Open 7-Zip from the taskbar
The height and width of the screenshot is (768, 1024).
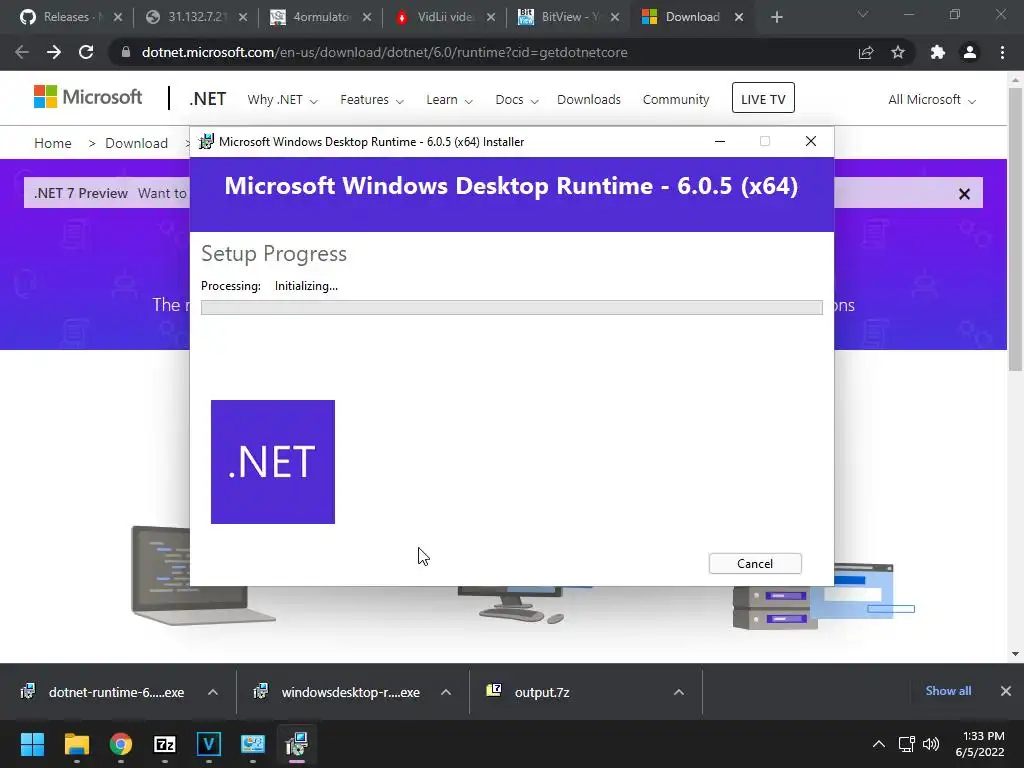pyautogui.click(x=165, y=744)
